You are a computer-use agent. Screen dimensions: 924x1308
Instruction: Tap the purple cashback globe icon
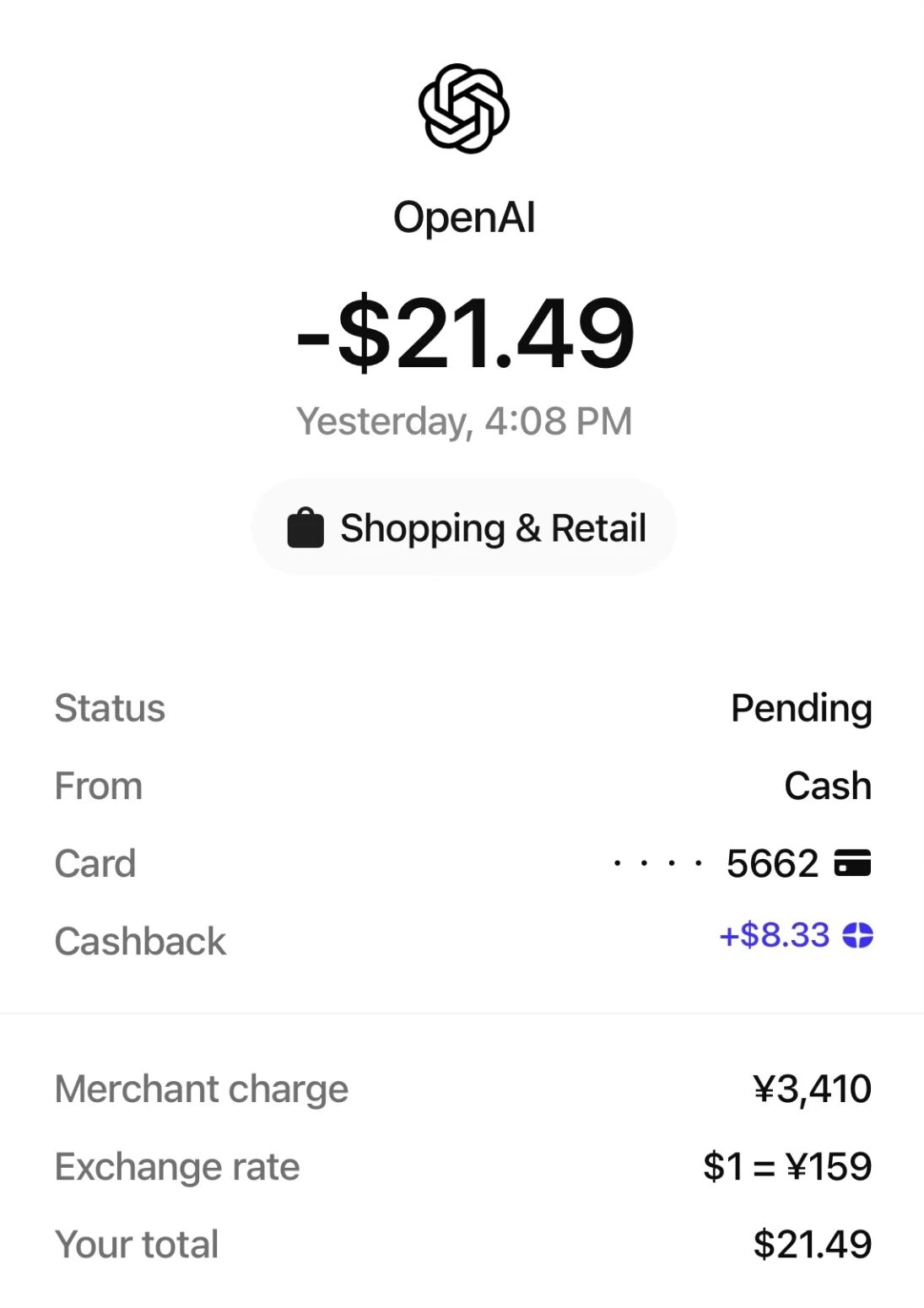857,935
